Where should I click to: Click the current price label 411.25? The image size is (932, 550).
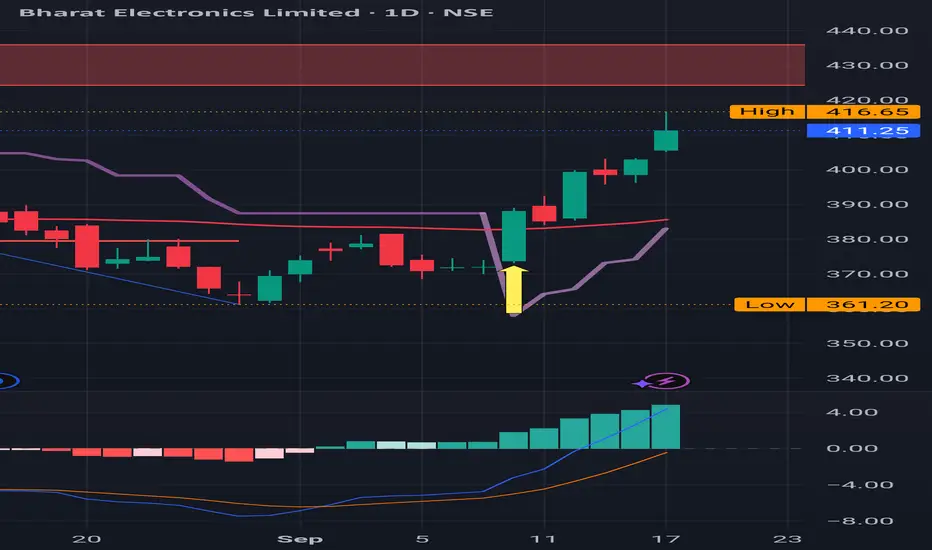[863, 131]
